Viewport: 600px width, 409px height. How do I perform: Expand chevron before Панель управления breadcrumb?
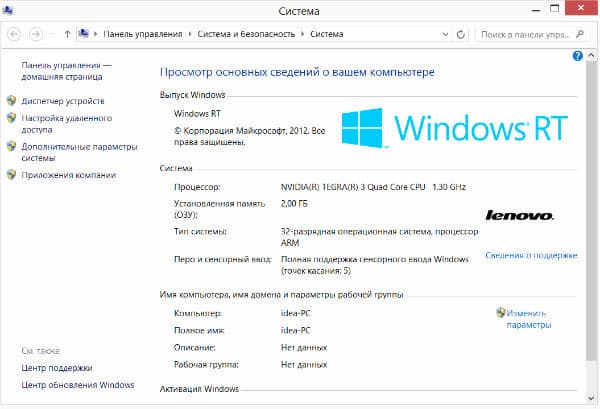[96, 34]
